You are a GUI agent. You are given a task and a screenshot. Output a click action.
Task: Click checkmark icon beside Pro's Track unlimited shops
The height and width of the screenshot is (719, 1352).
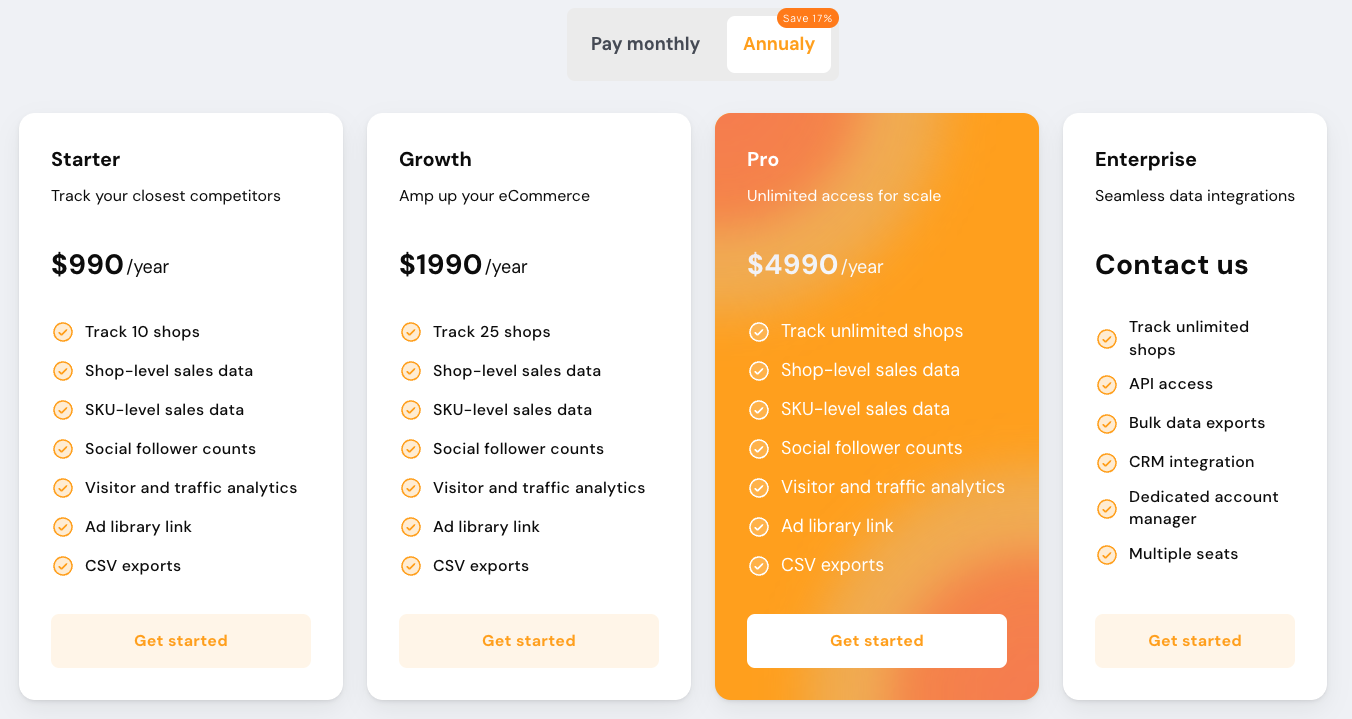759,331
